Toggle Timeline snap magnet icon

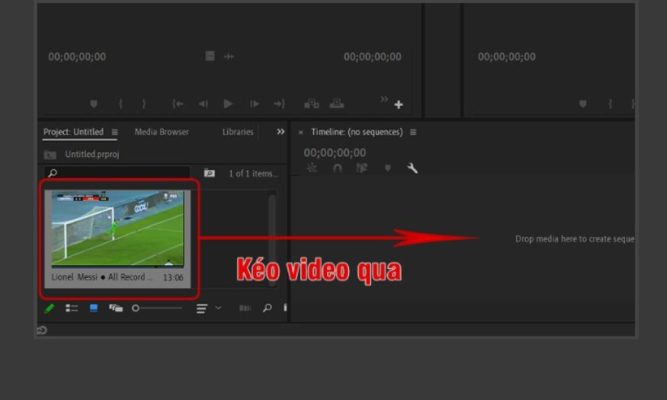(x=337, y=169)
